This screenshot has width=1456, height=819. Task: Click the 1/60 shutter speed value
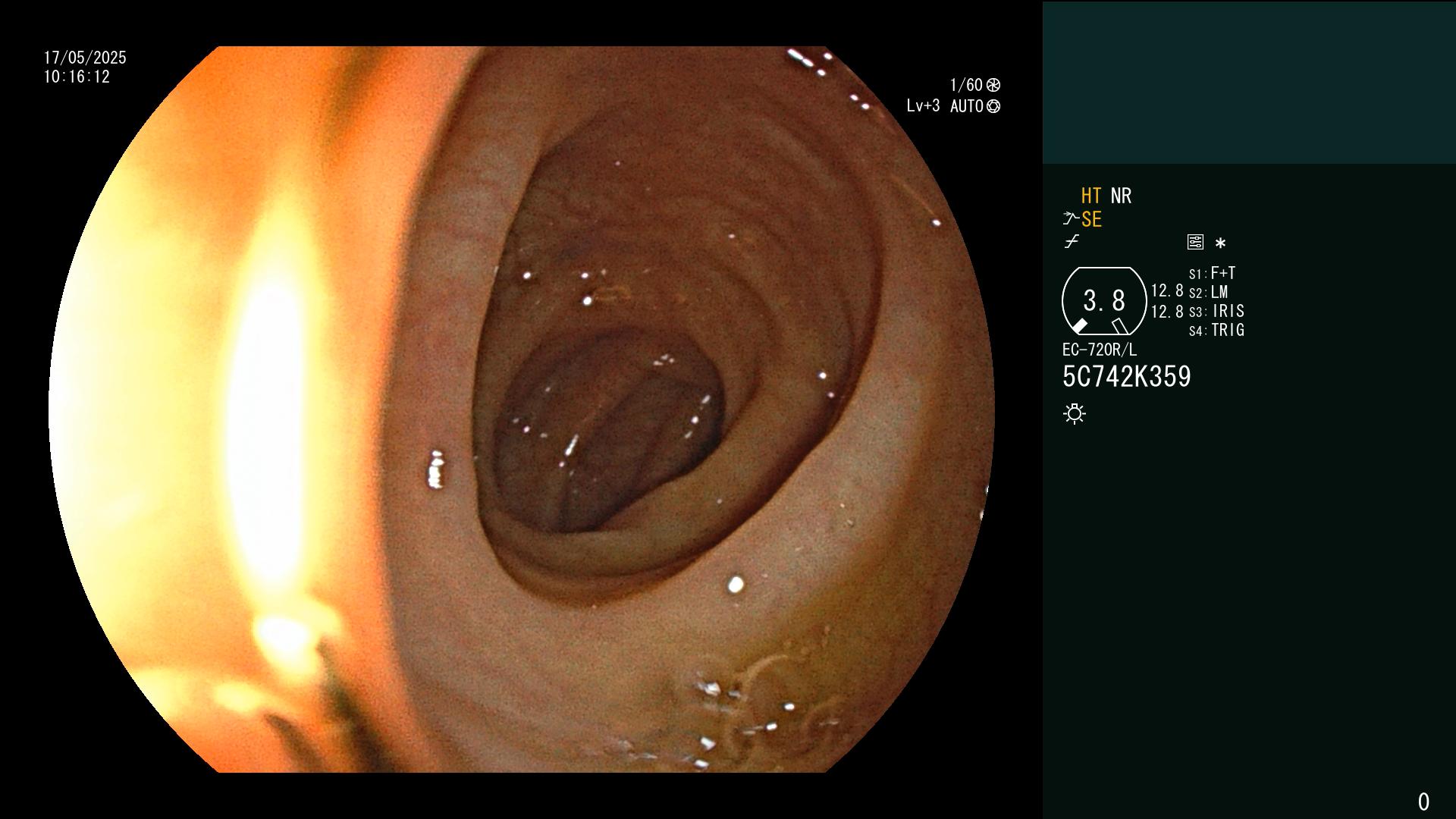point(966,85)
